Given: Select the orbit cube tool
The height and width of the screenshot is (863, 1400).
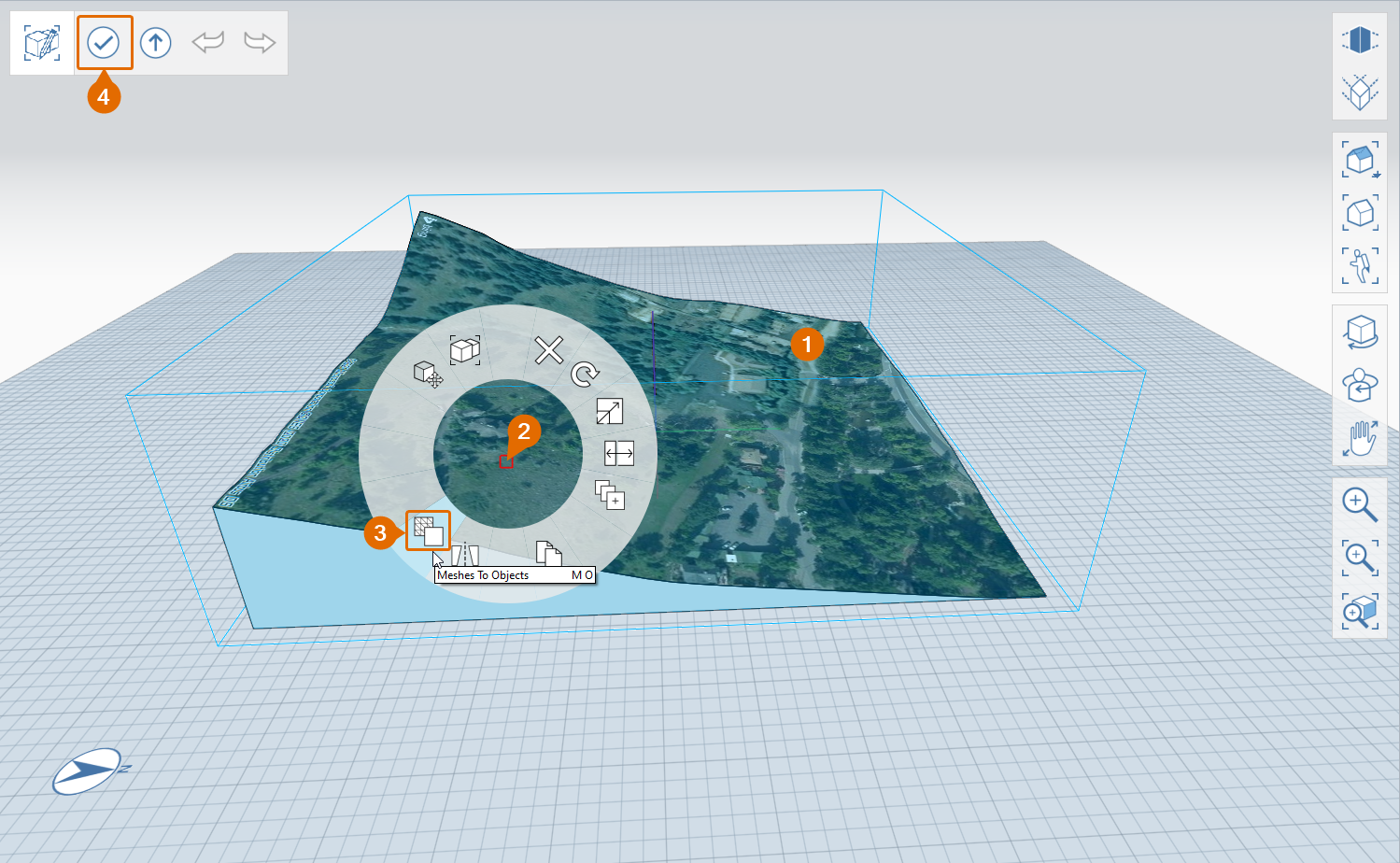Looking at the screenshot, I should coord(1360,332).
